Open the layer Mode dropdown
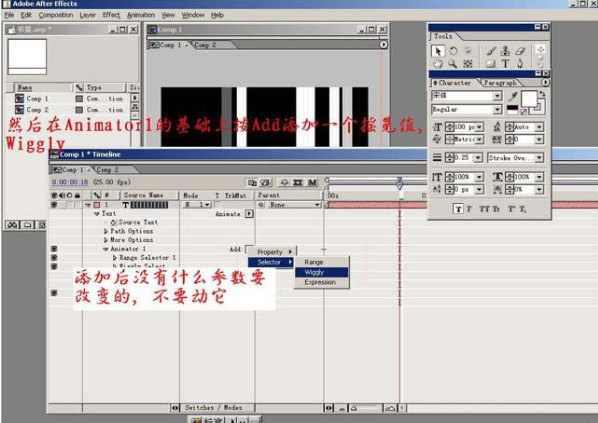The width and height of the screenshot is (598, 423). click(197, 205)
